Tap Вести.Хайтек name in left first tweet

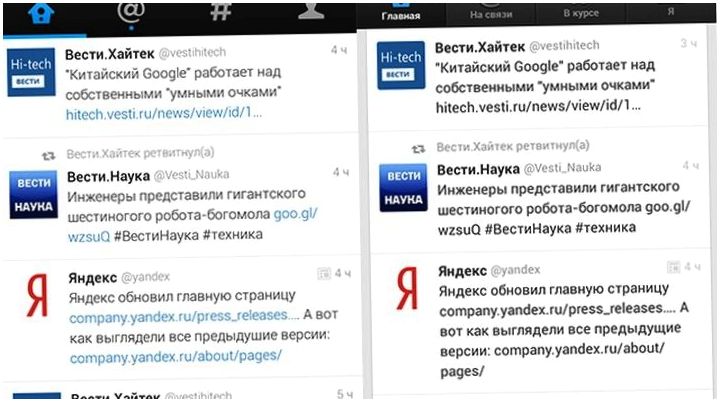pyautogui.click(x=109, y=54)
